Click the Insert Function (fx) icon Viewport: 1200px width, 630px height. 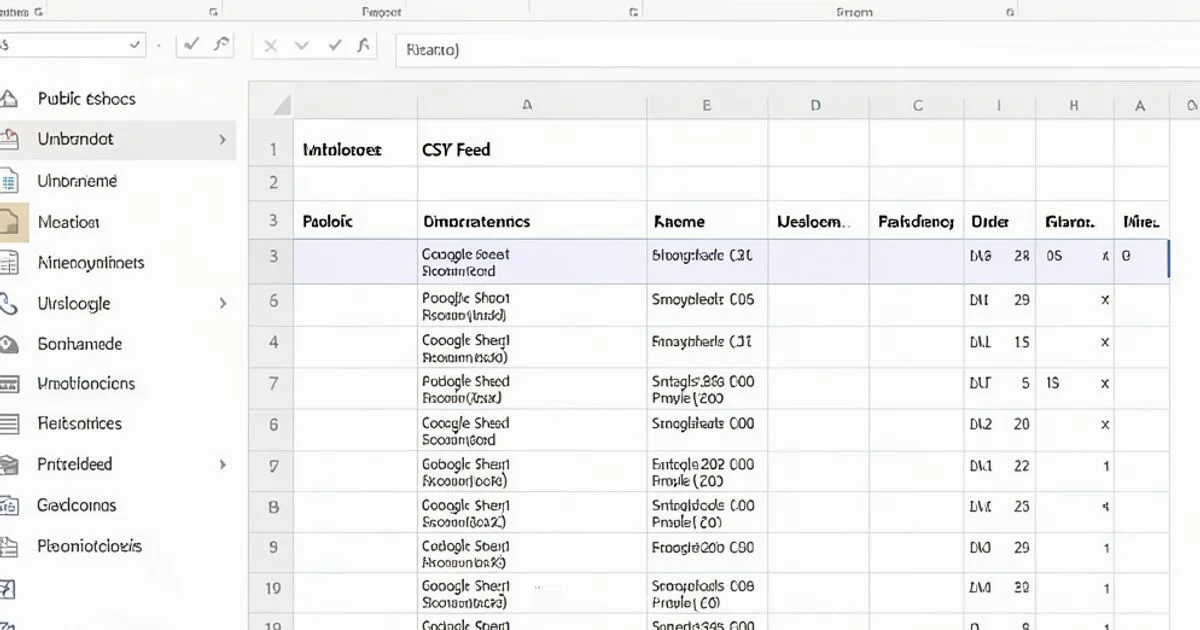click(x=364, y=45)
